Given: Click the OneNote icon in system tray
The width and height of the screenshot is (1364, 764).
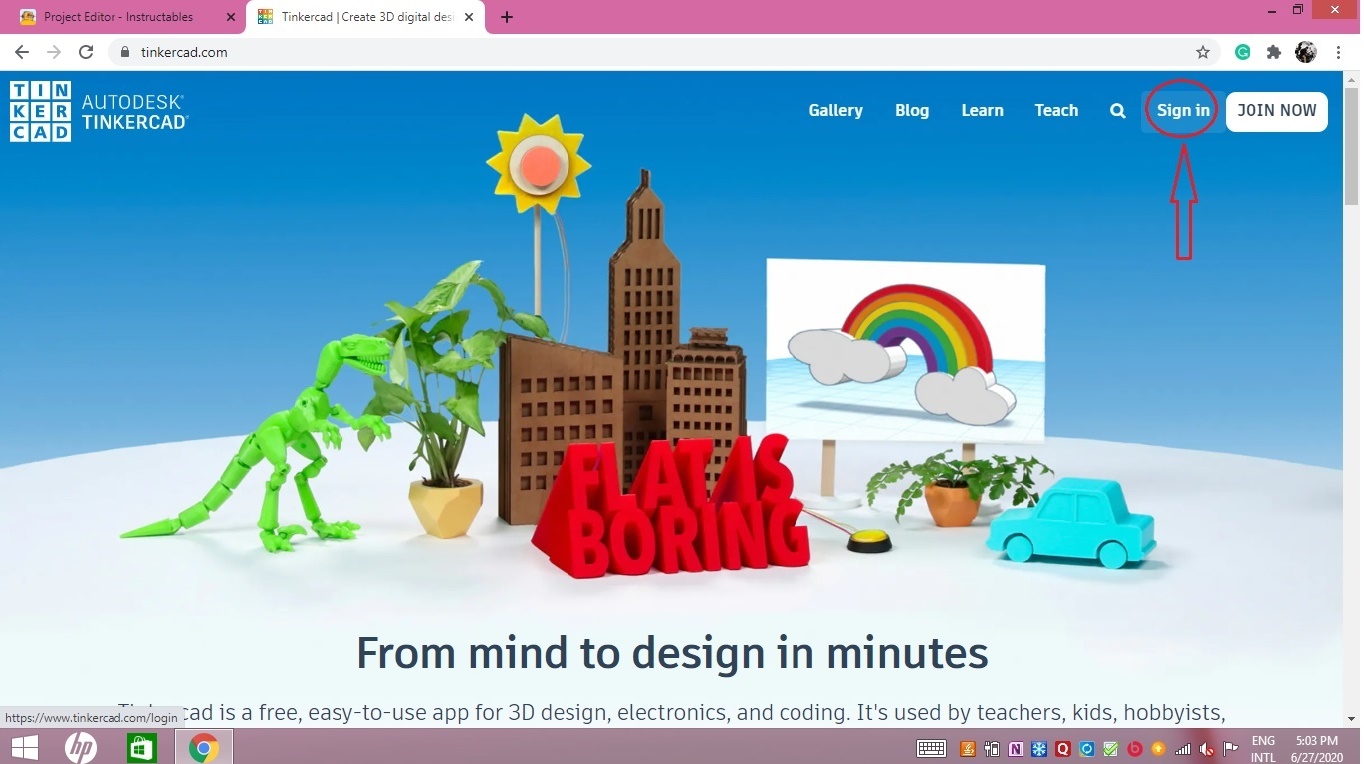Looking at the screenshot, I should point(1015,748).
